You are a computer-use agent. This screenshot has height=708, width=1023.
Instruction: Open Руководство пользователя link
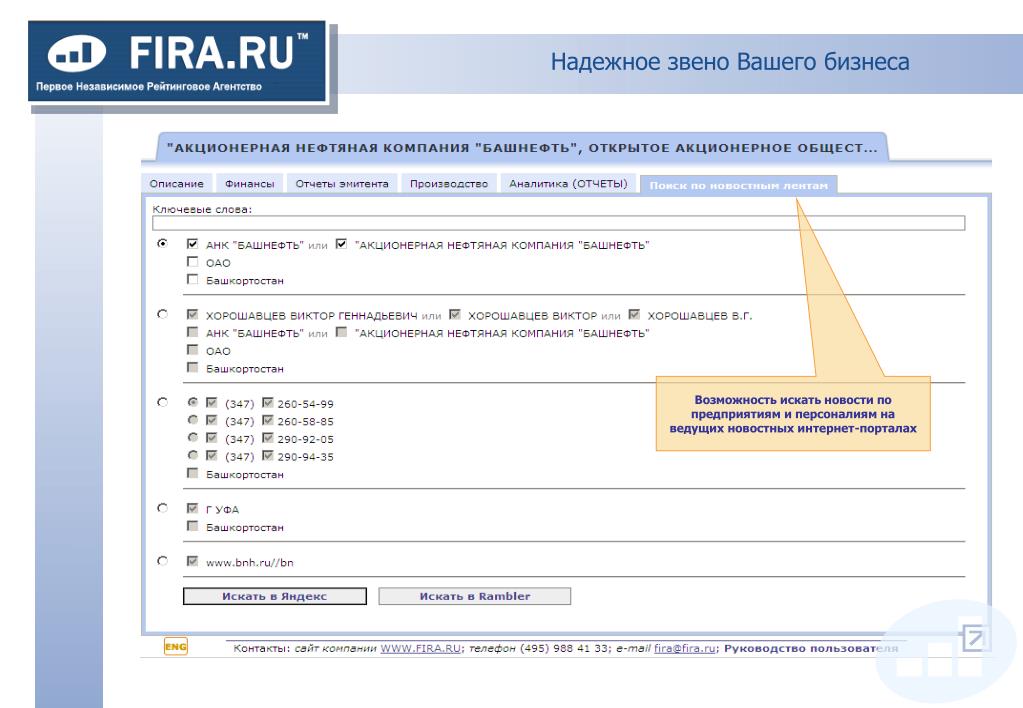811,649
